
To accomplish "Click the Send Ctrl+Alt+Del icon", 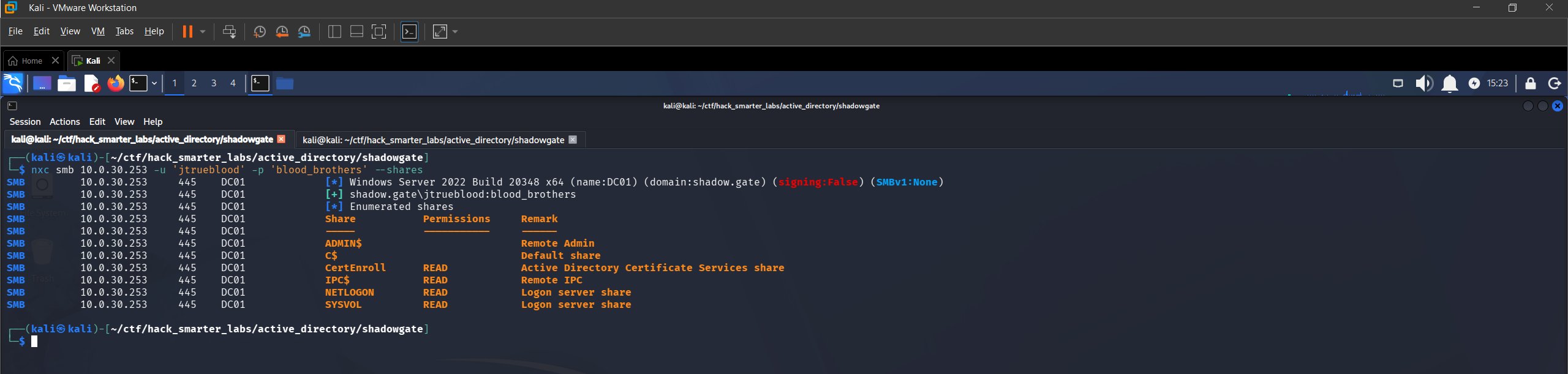I will [230, 31].
